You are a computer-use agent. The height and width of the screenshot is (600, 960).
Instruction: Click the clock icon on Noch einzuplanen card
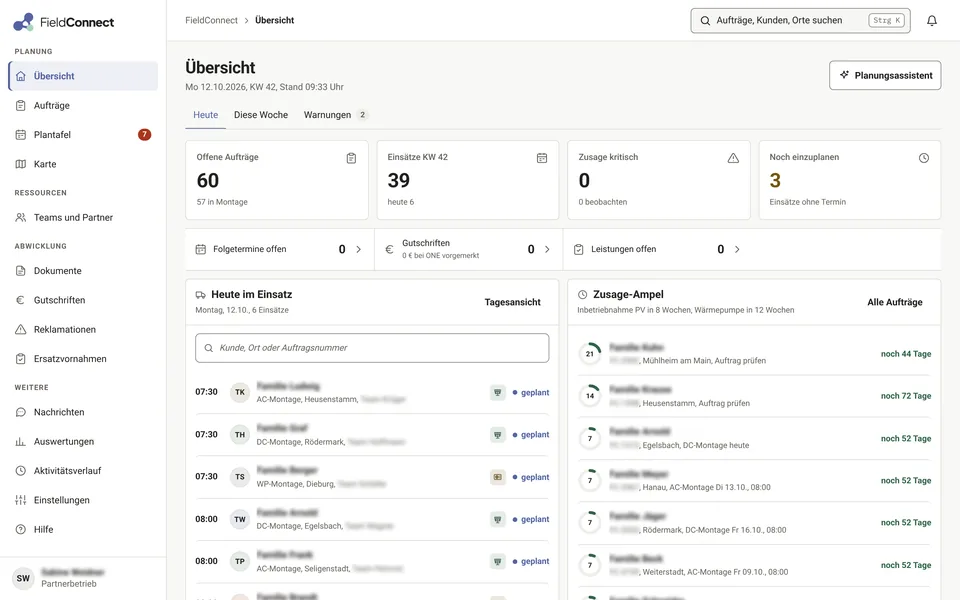point(924,158)
